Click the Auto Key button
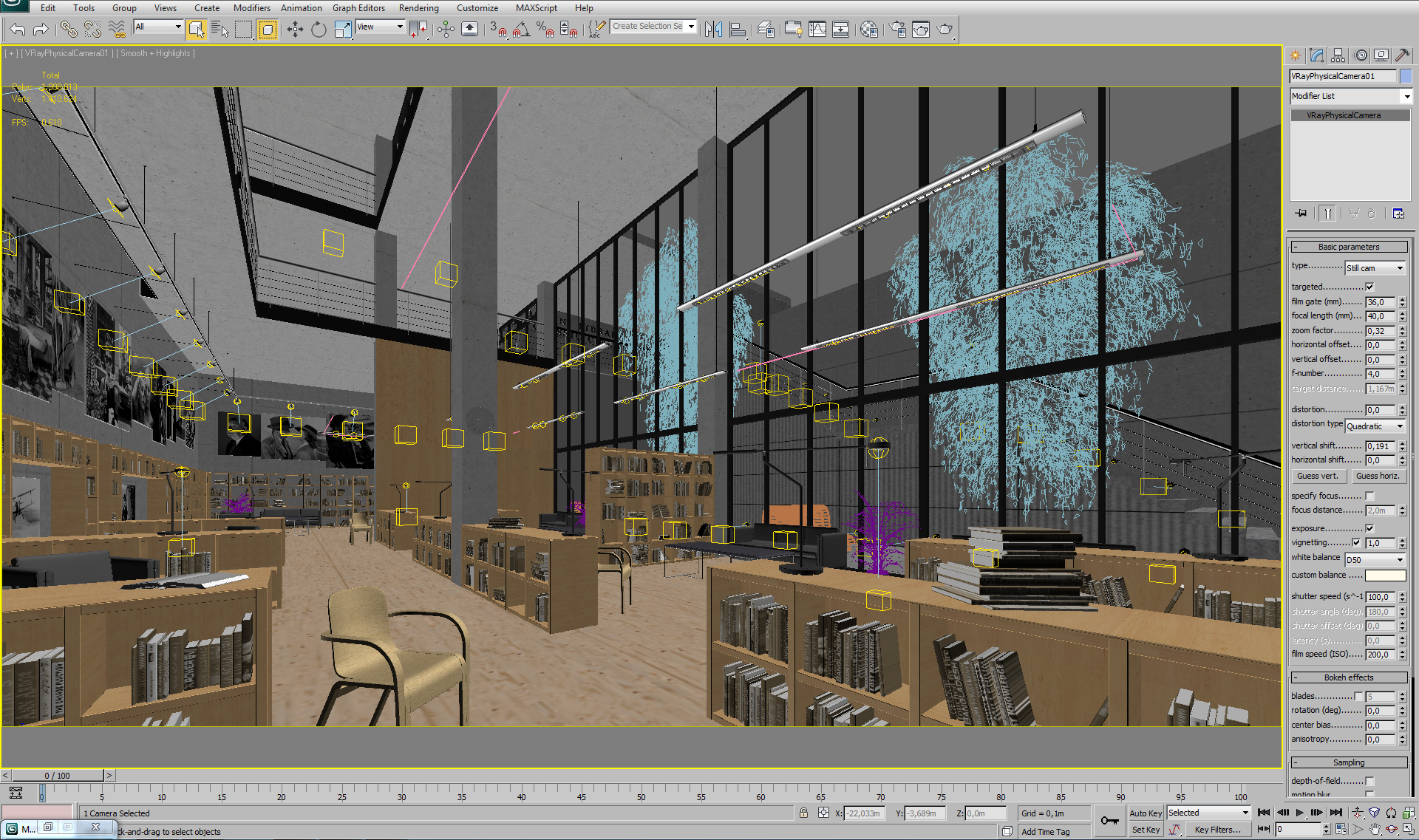The height and width of the screenshot is (840, 1419). click(x=1146, y=813)
